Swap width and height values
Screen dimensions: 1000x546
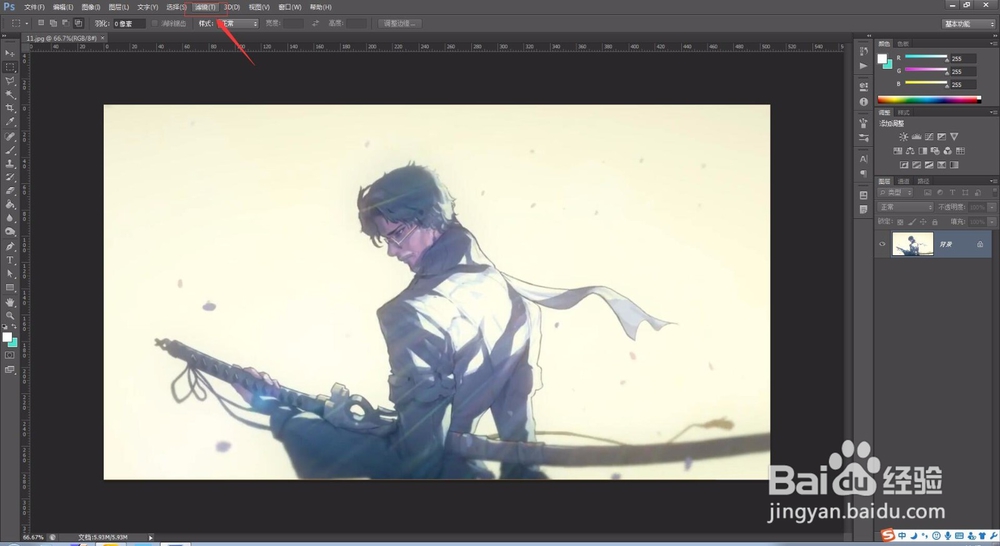315,24
